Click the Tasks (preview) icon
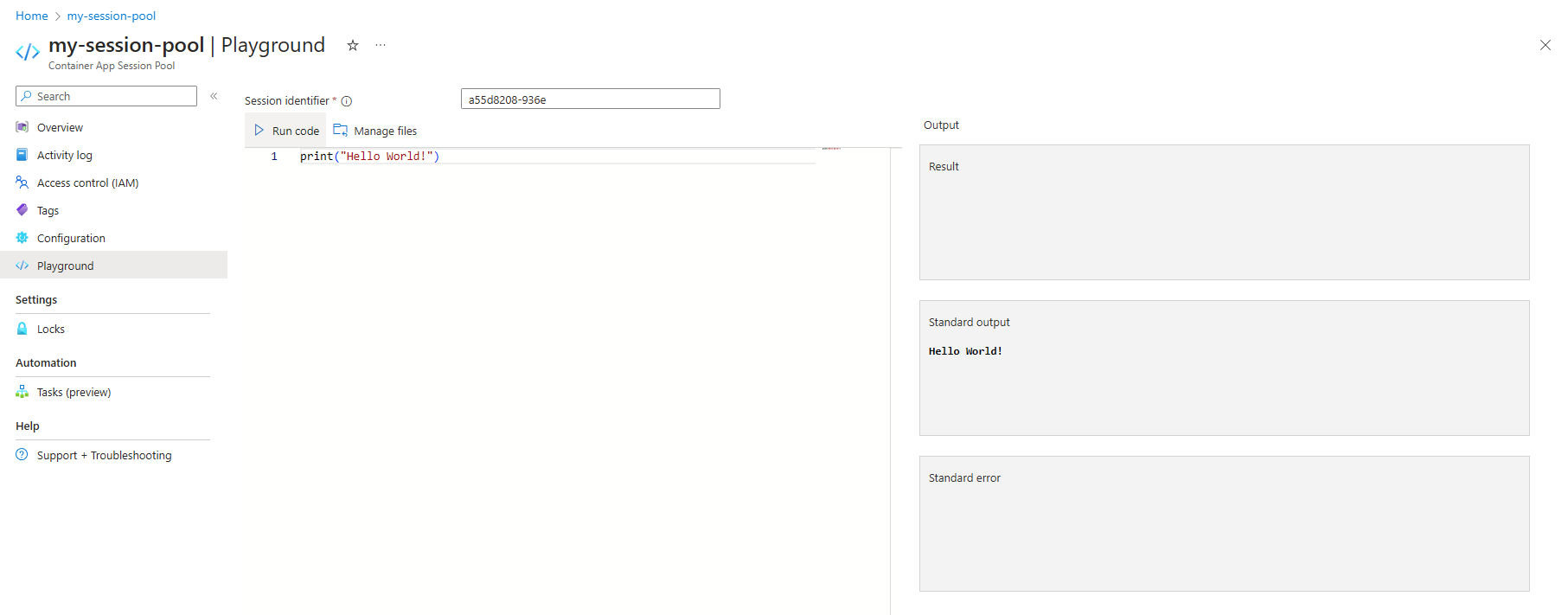Screen dimensions: 1568x615 tap(22, 392)
